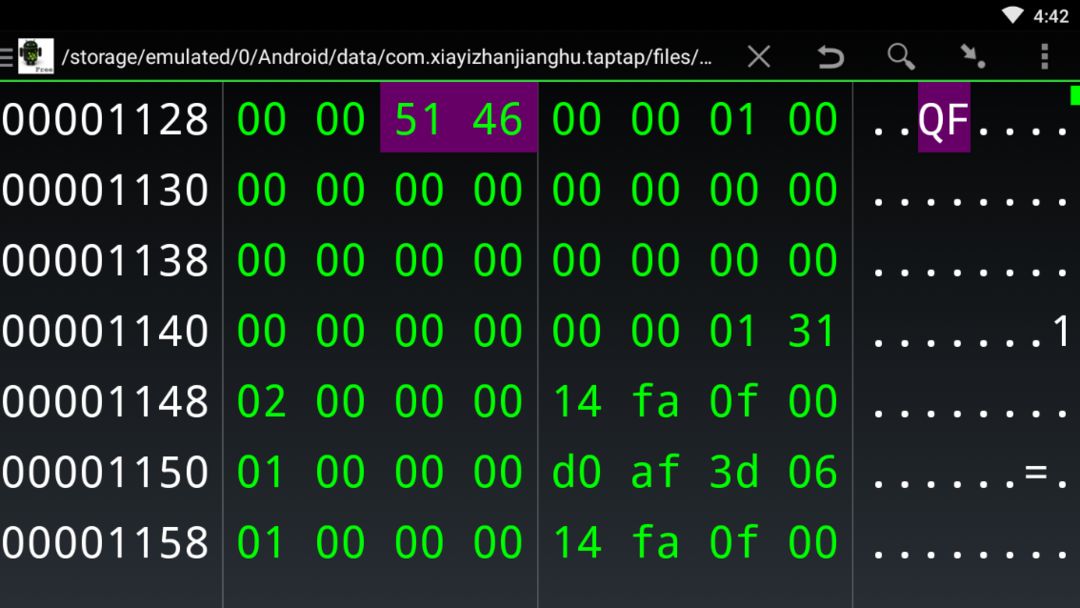Select offset 00001138
1080x608 pixels.
pos(105,260)
